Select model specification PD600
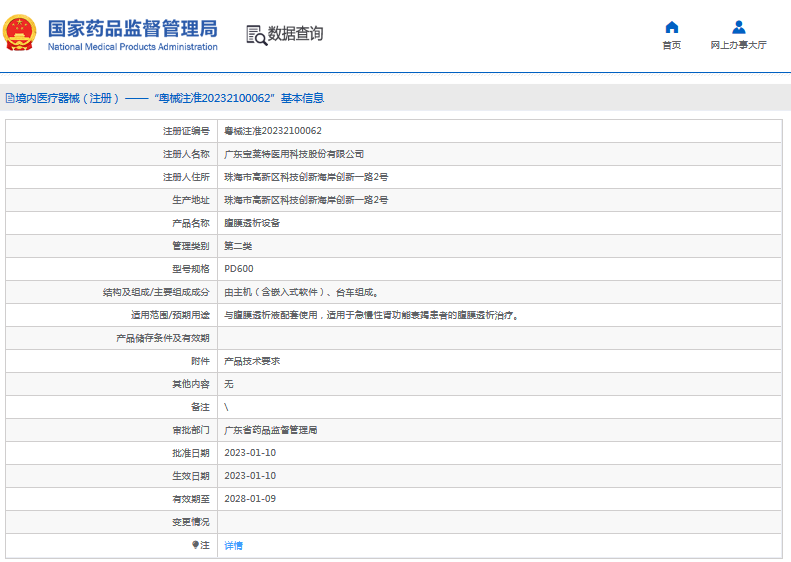Image resolution: width=791 pixels, height=562 pixels. [x=239, y=269]
